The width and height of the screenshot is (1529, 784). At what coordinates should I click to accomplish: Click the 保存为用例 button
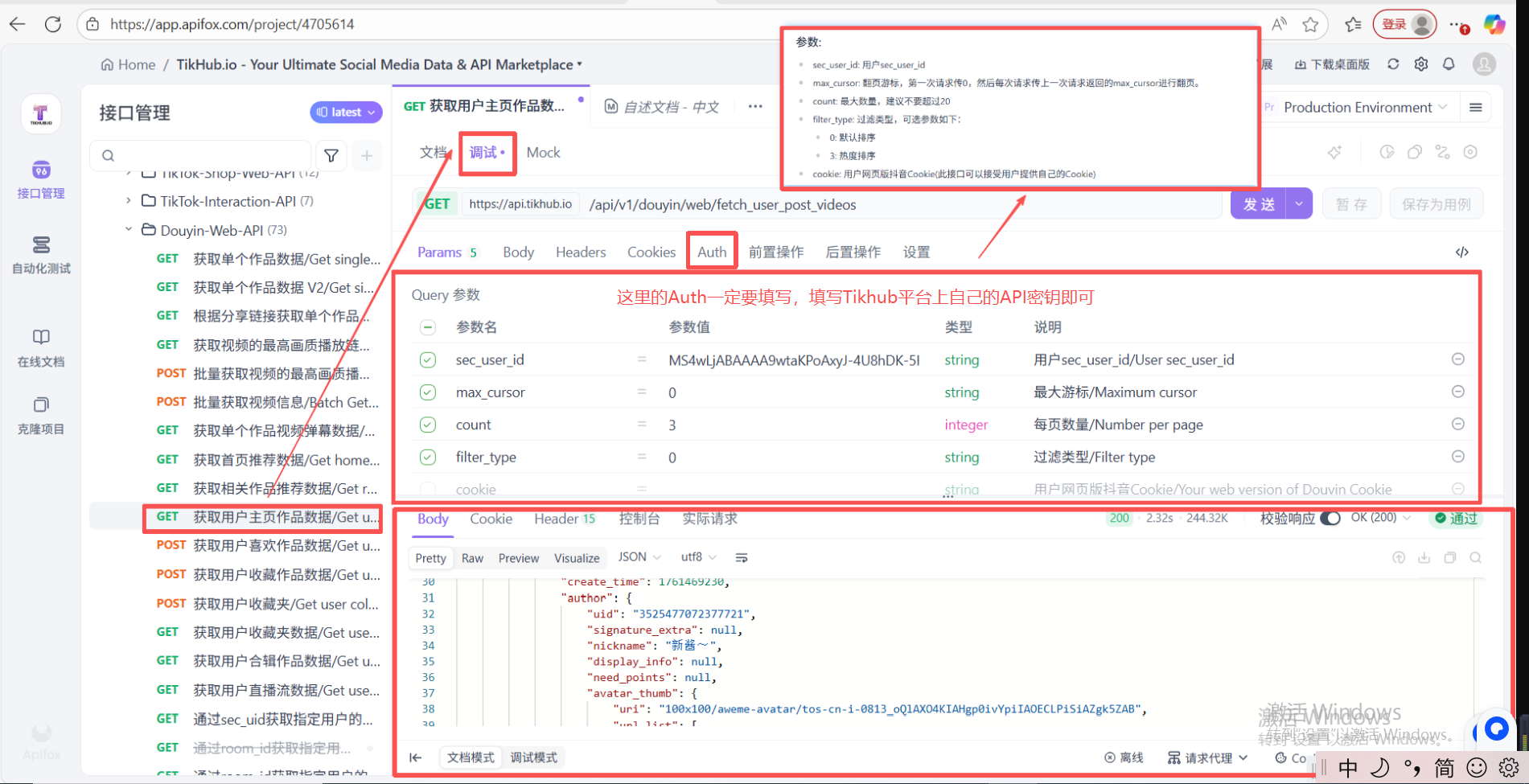1436,204
